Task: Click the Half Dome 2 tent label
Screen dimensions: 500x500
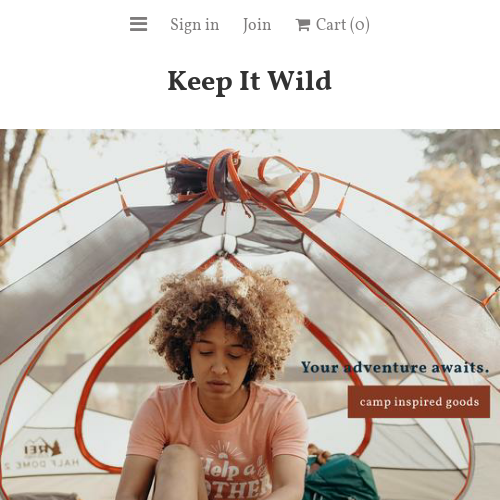Action: point(41,464)
